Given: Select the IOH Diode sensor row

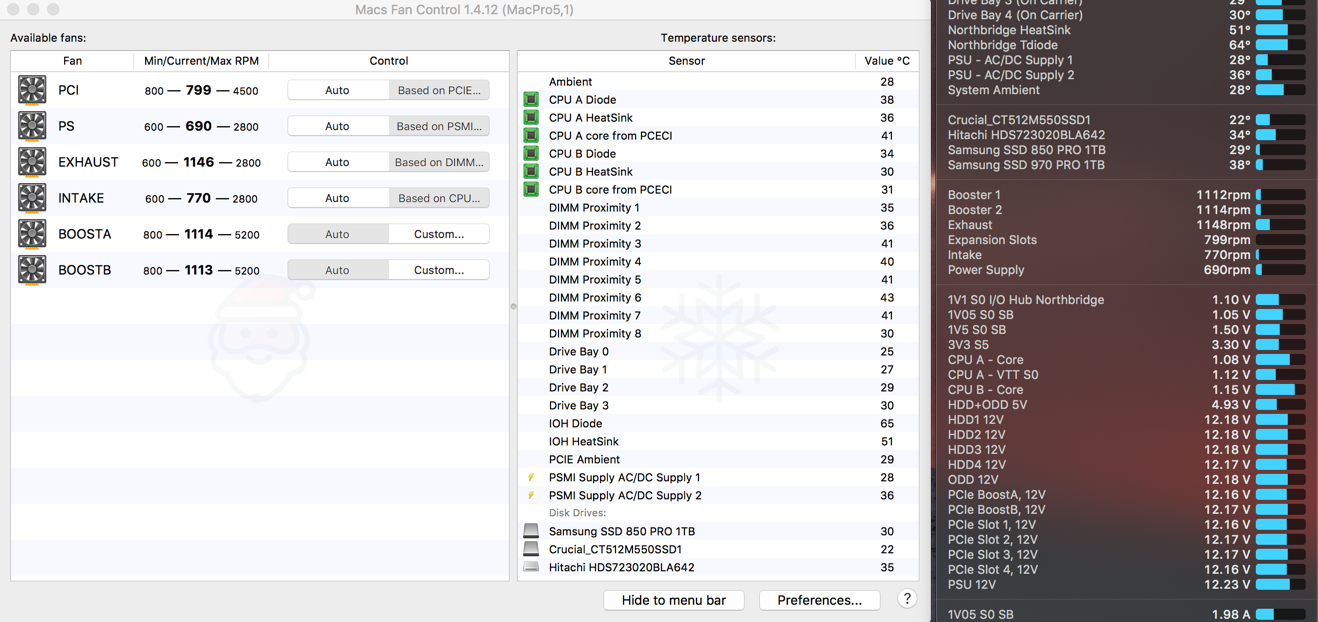Looking at the screenshot, I should tap(718, 424).
